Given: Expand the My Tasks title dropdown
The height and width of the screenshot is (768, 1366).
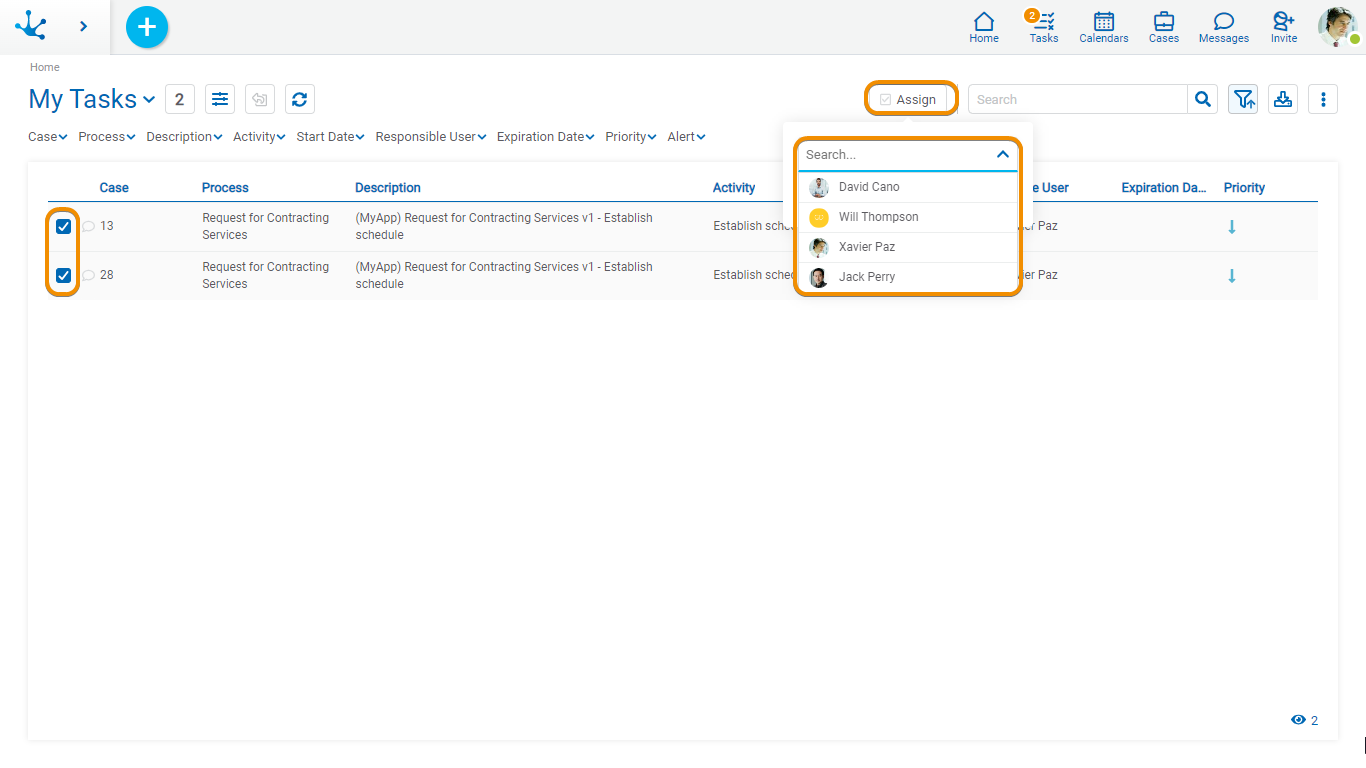Looking at the screenshot, I should [149, 100].
